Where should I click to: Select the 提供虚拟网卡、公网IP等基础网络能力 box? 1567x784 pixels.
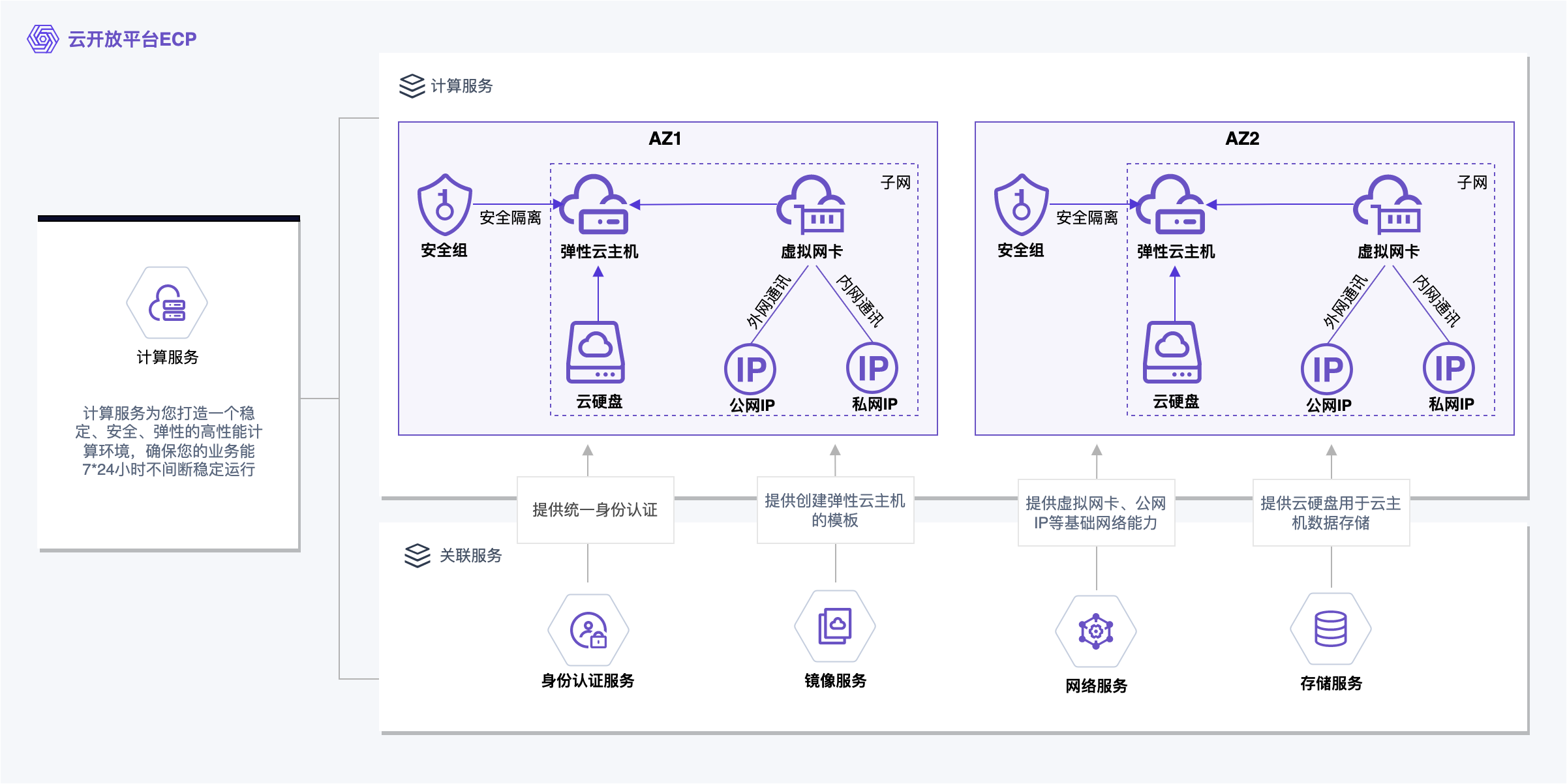coord(1096,513)
